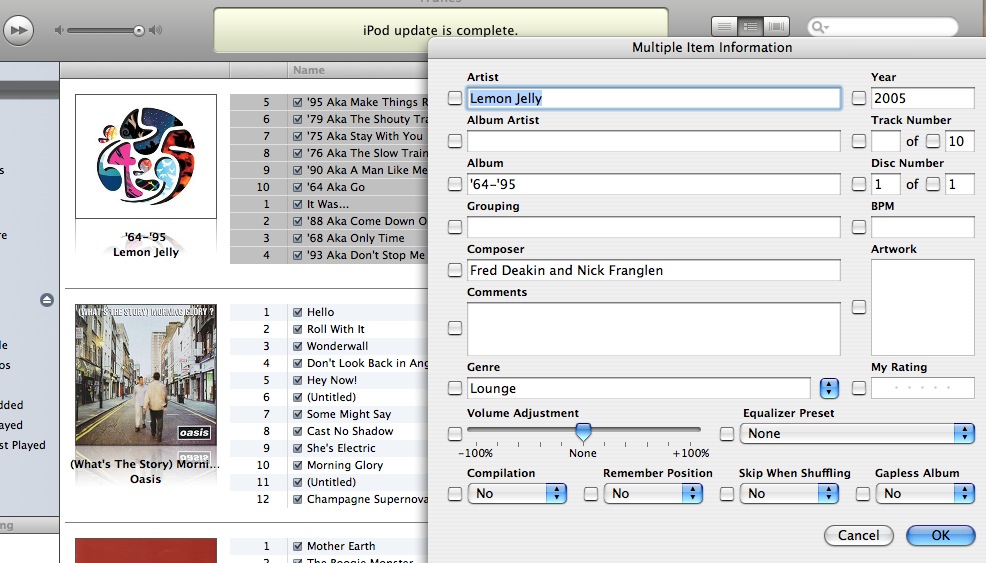
Task: Switch to list view button
Action: point(724,26)
